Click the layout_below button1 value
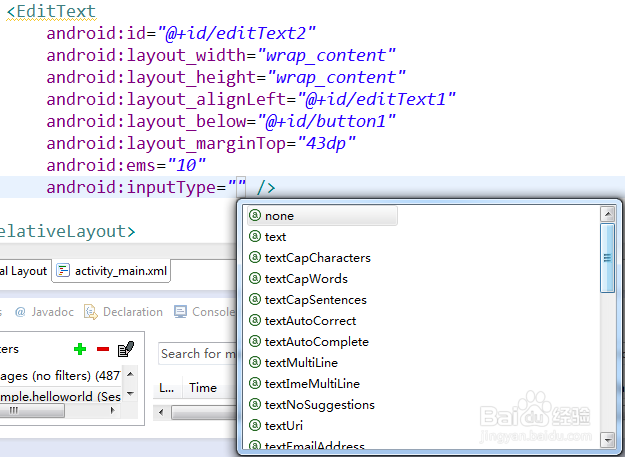 coord(326,122)
